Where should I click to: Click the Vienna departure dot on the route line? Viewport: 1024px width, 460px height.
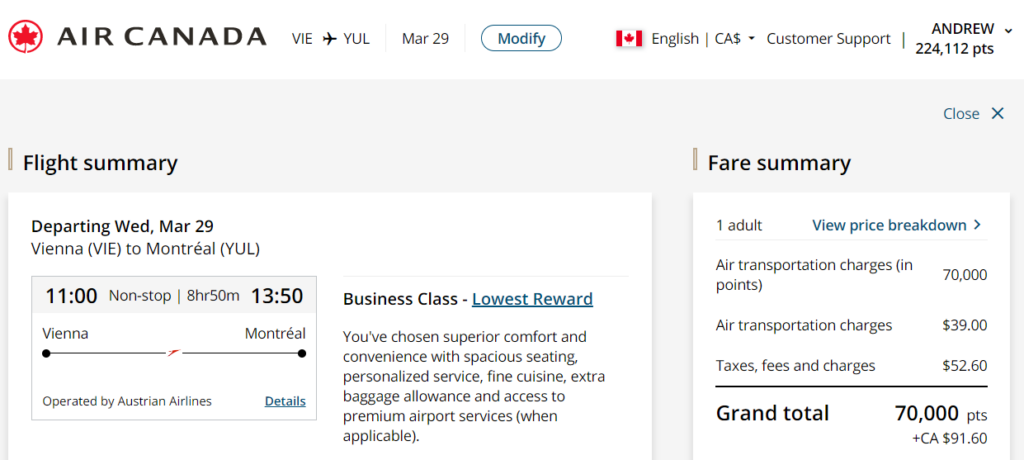click(x=46, y=353)
